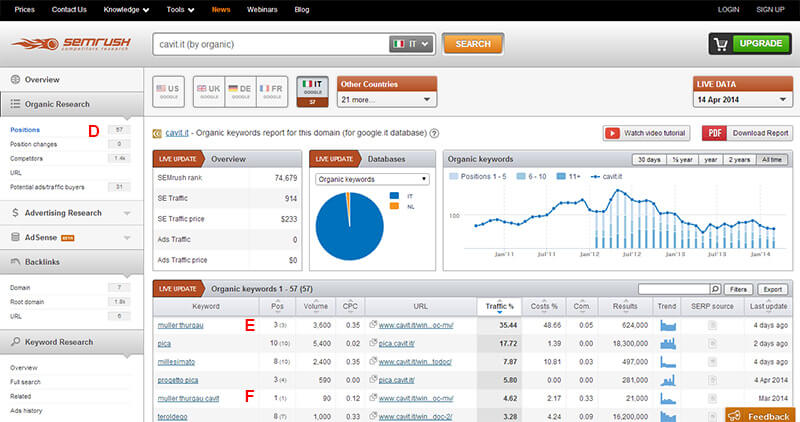This screenshot has width=800, height=422.
Task: Expand the Tools menu
Action: tap(180, 10)
